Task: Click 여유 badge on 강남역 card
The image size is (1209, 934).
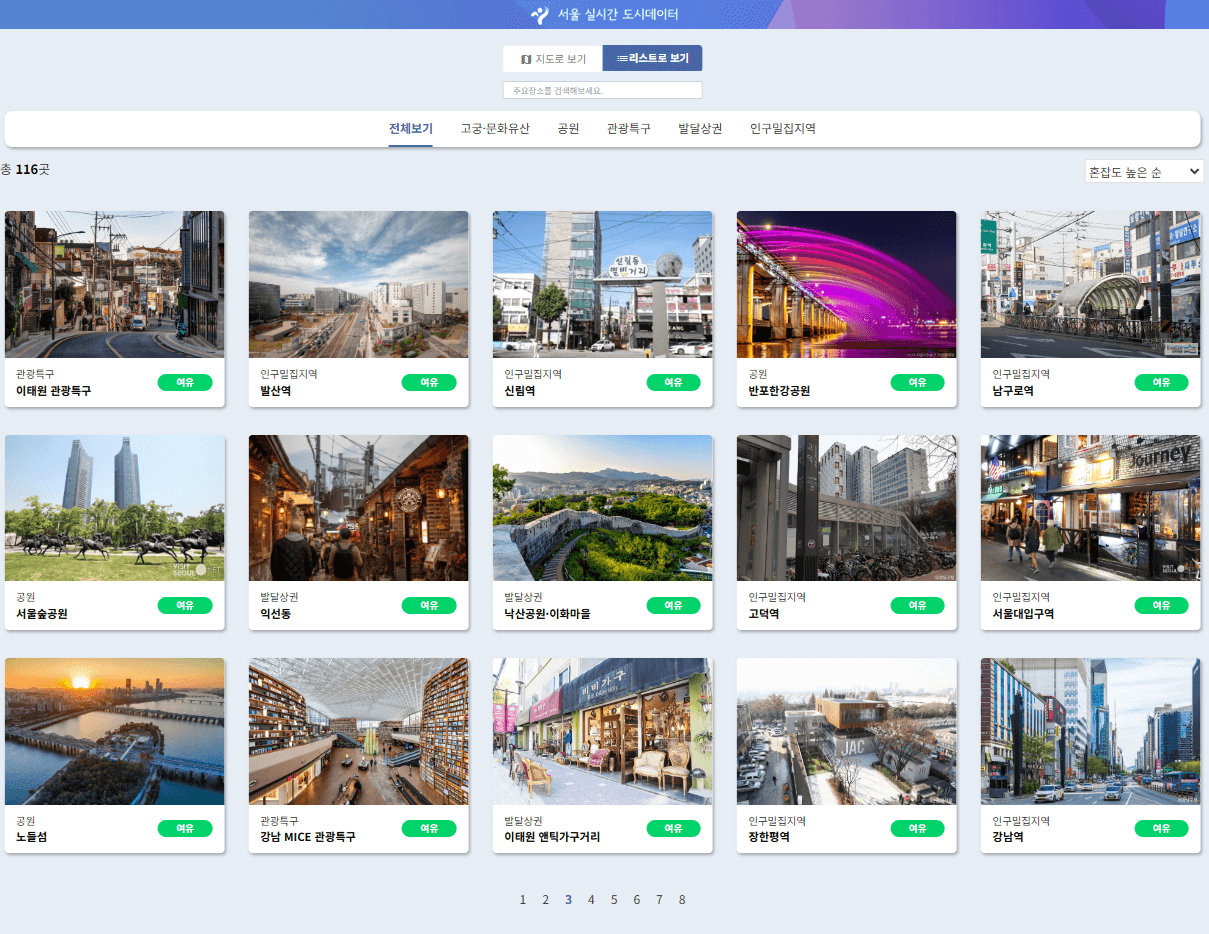Action: (x=1162, y=828)
